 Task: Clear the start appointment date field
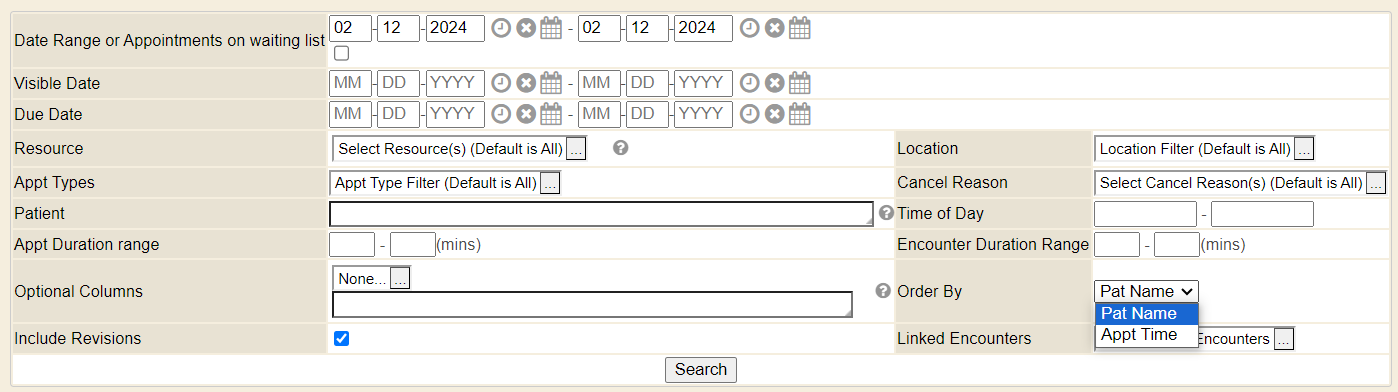(x=526, y=28)
